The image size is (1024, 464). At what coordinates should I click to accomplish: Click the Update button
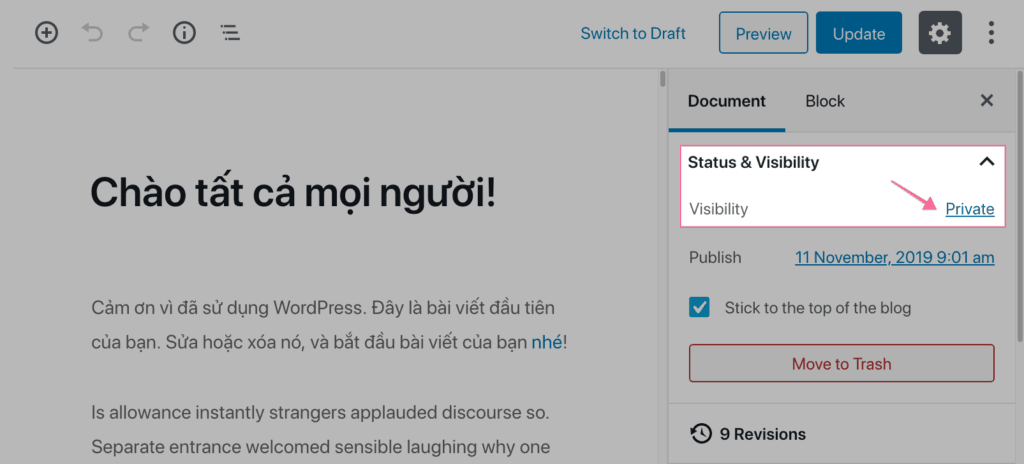coord(859,33)
